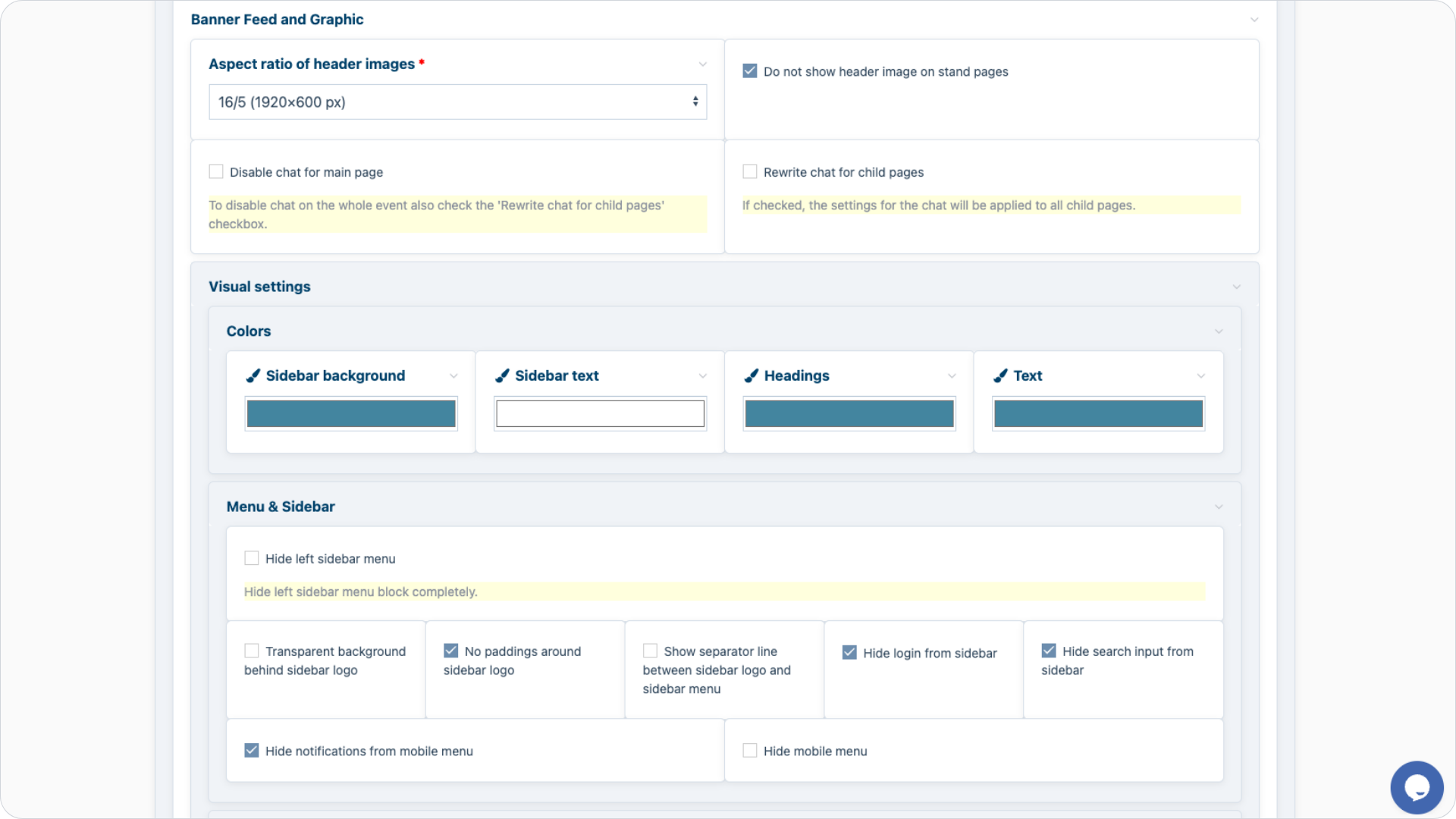Collapse the Menu & Sidebar section

[x=1219, y=507]
